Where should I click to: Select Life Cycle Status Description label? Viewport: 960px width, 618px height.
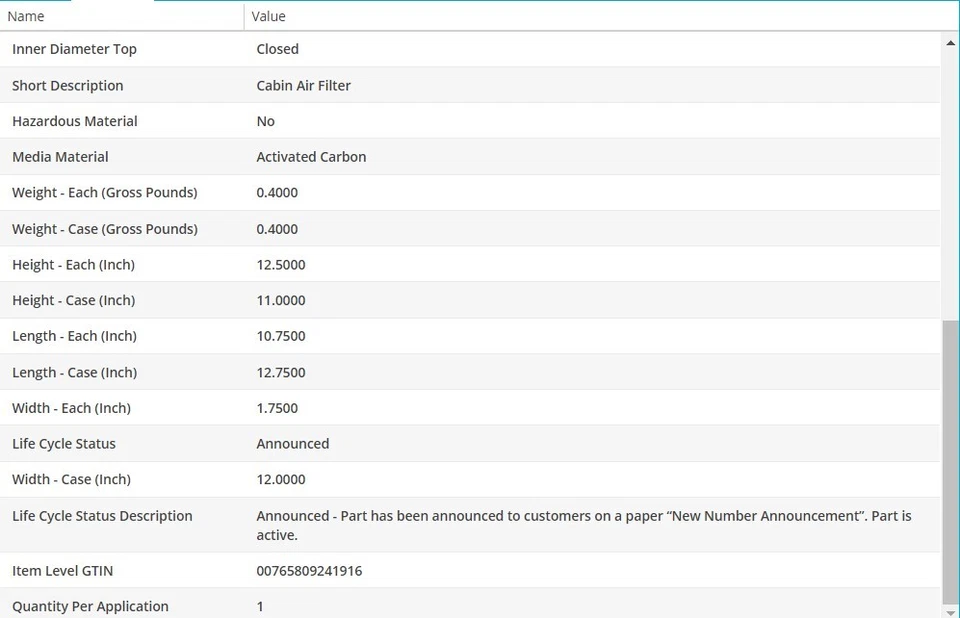102,516
